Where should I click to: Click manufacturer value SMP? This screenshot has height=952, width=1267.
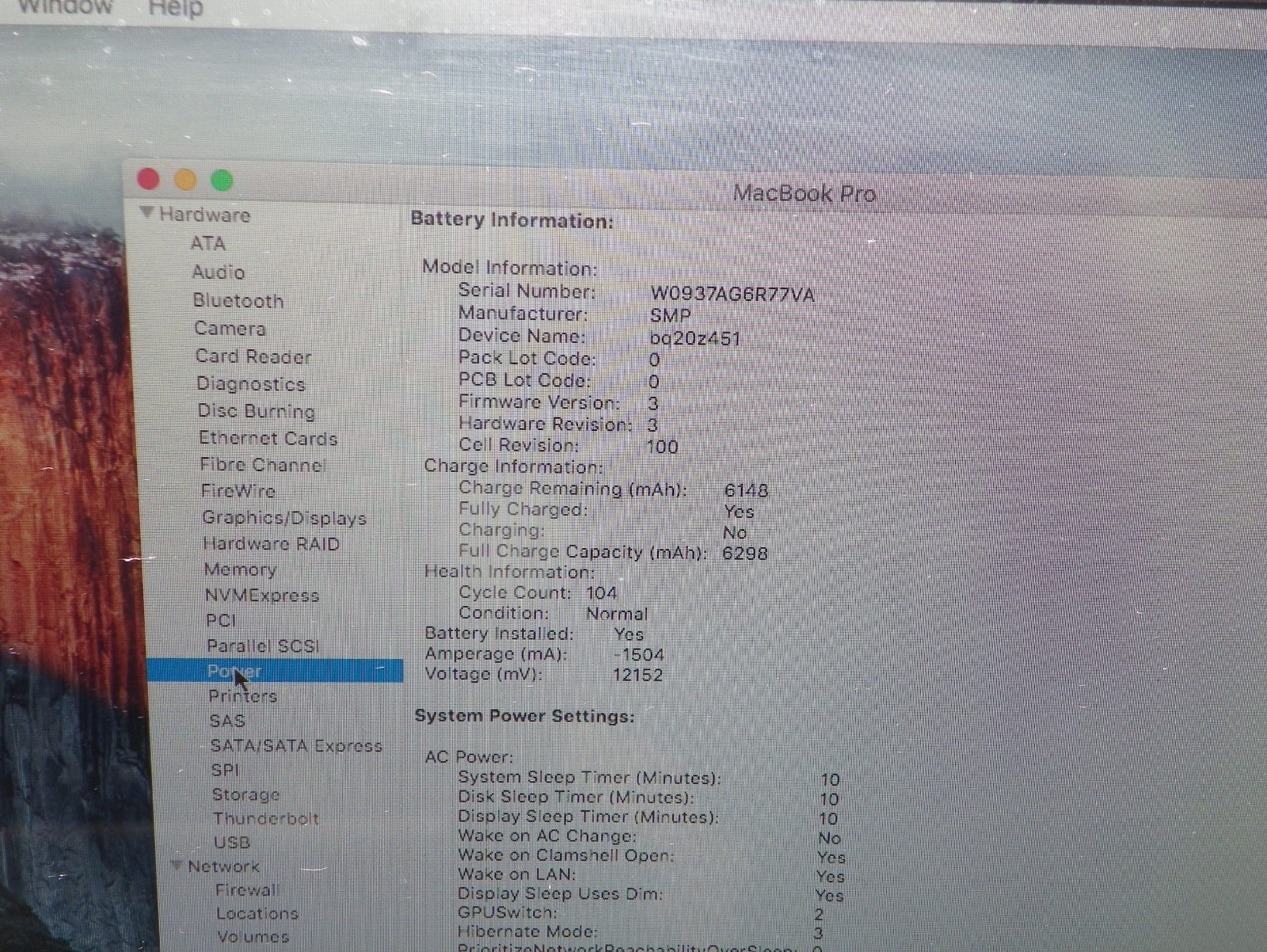[x=671, y=316]
